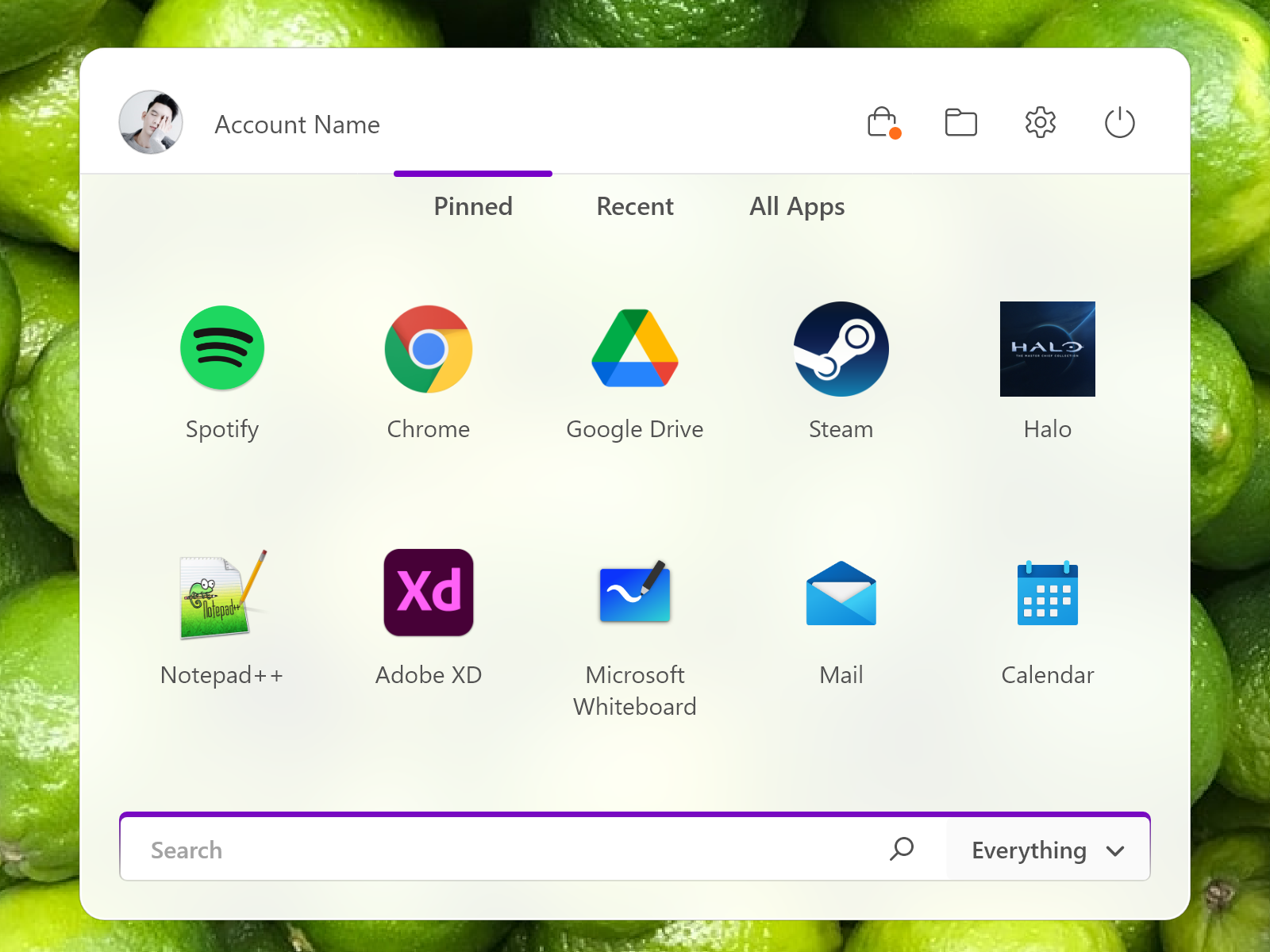Viewport: 1270px width, 952px height.
Task: Launch the Steam app icon
Action: 841,349
